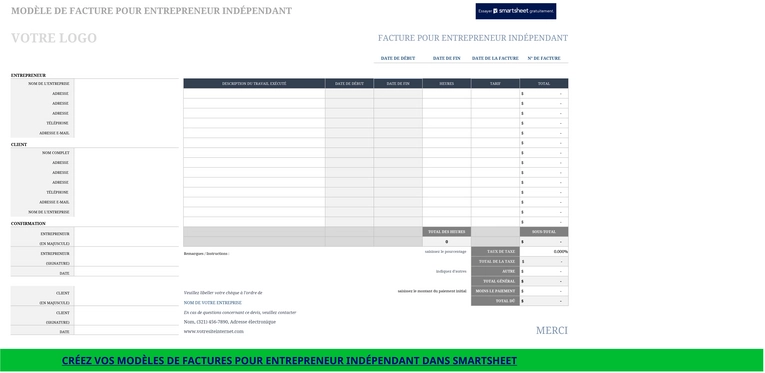Click the DESCRIPTION DU TRAVAIL EXÉCUTÉ column header
Viewport: 765px width, 373px height.
click(x=254, y=83)
